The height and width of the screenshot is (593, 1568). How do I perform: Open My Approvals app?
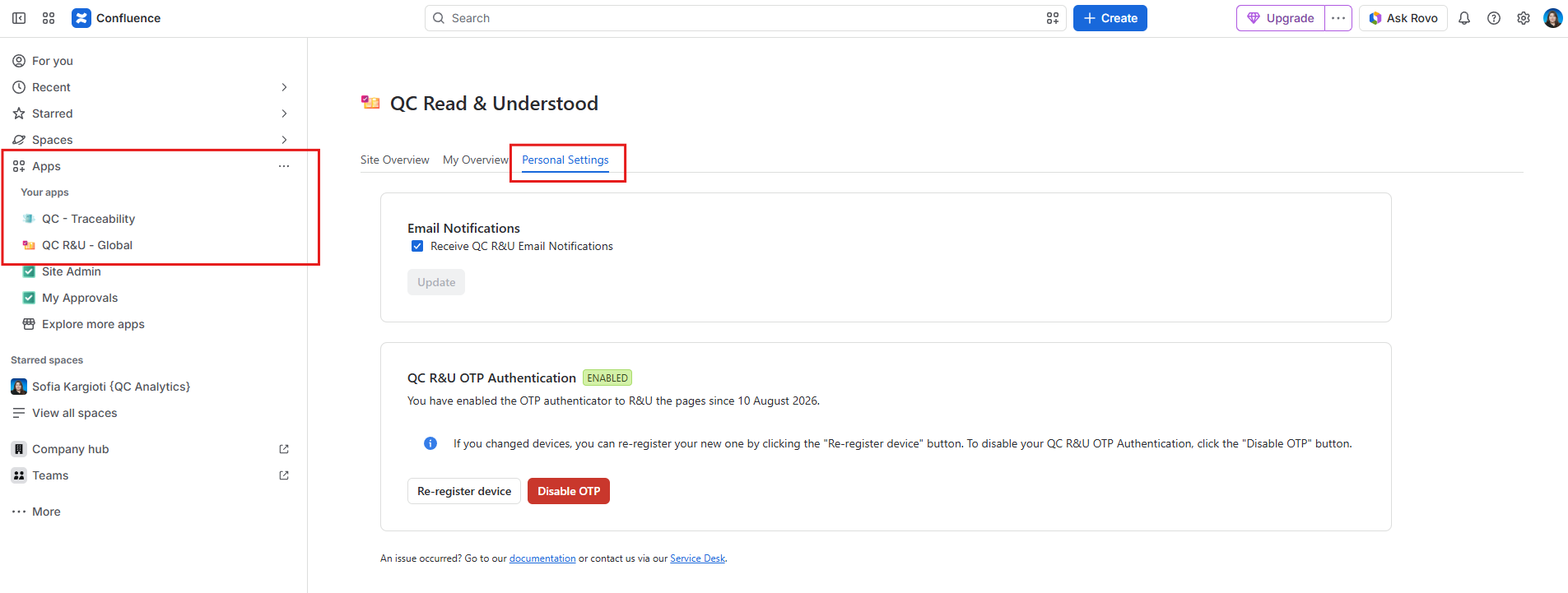pos(80,298)
